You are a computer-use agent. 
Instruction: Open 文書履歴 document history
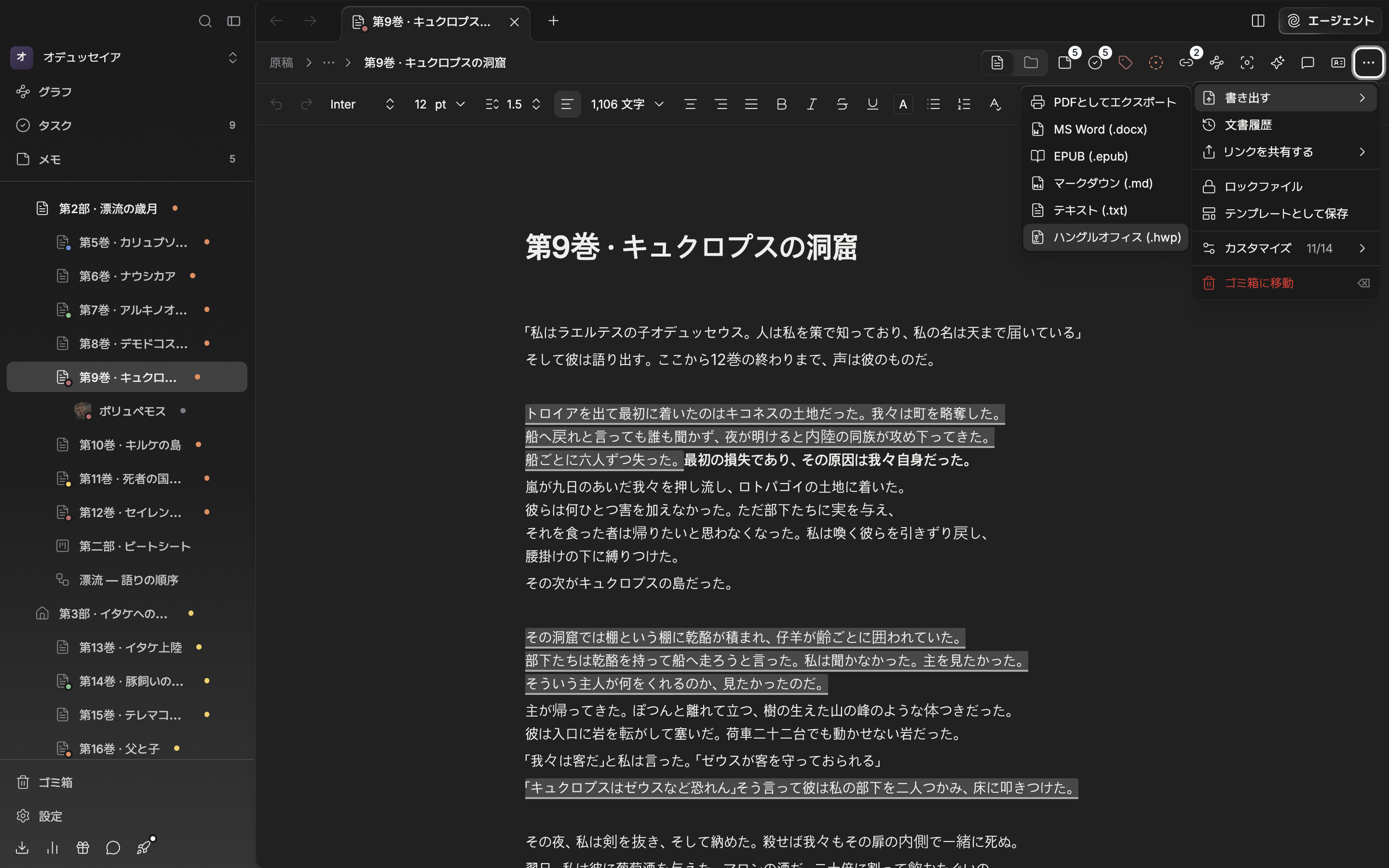[1286, 124]
